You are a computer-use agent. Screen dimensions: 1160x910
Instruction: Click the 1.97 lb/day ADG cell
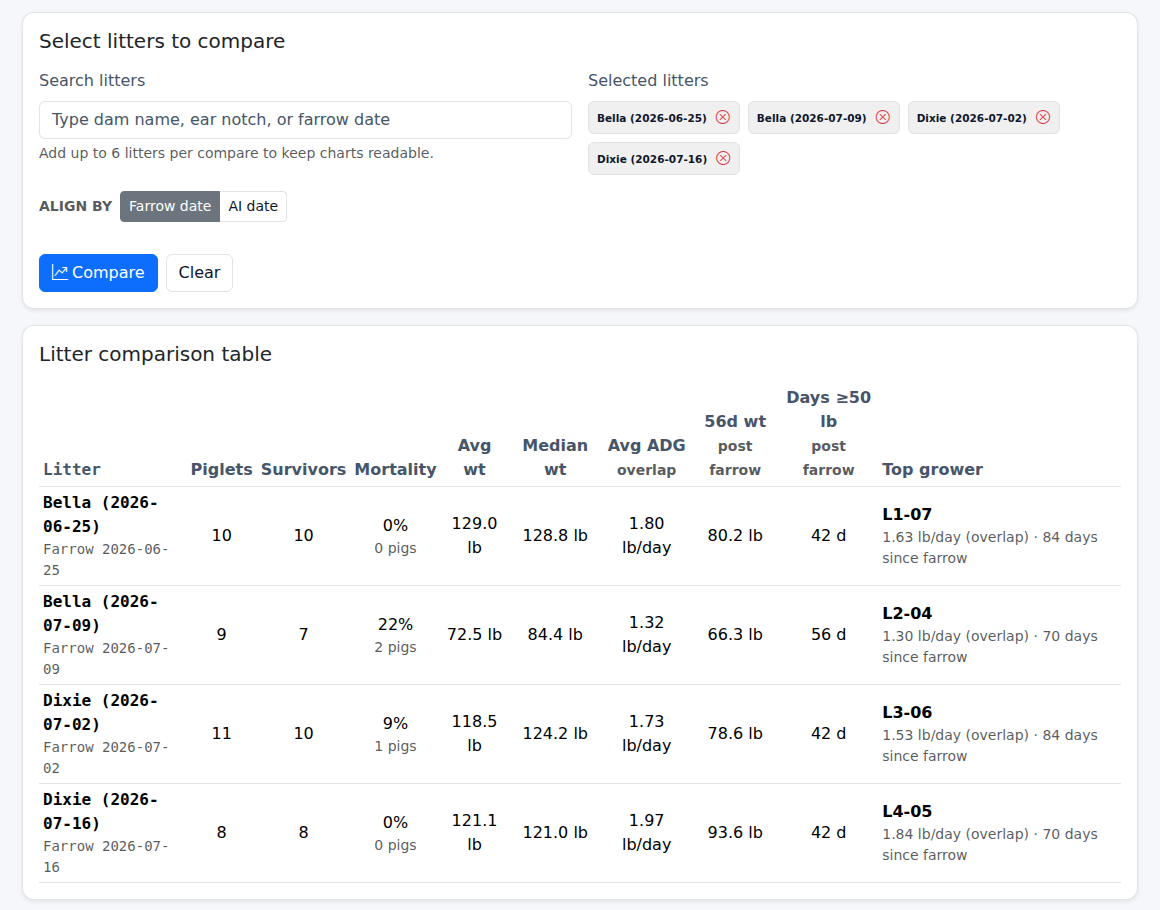(646, 833)
